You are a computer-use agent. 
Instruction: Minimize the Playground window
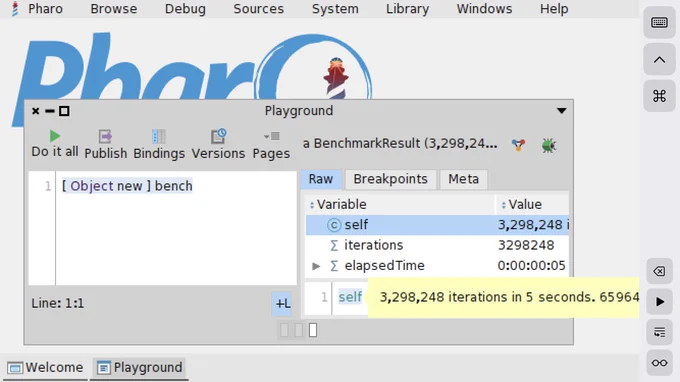(x=50, y=111)
